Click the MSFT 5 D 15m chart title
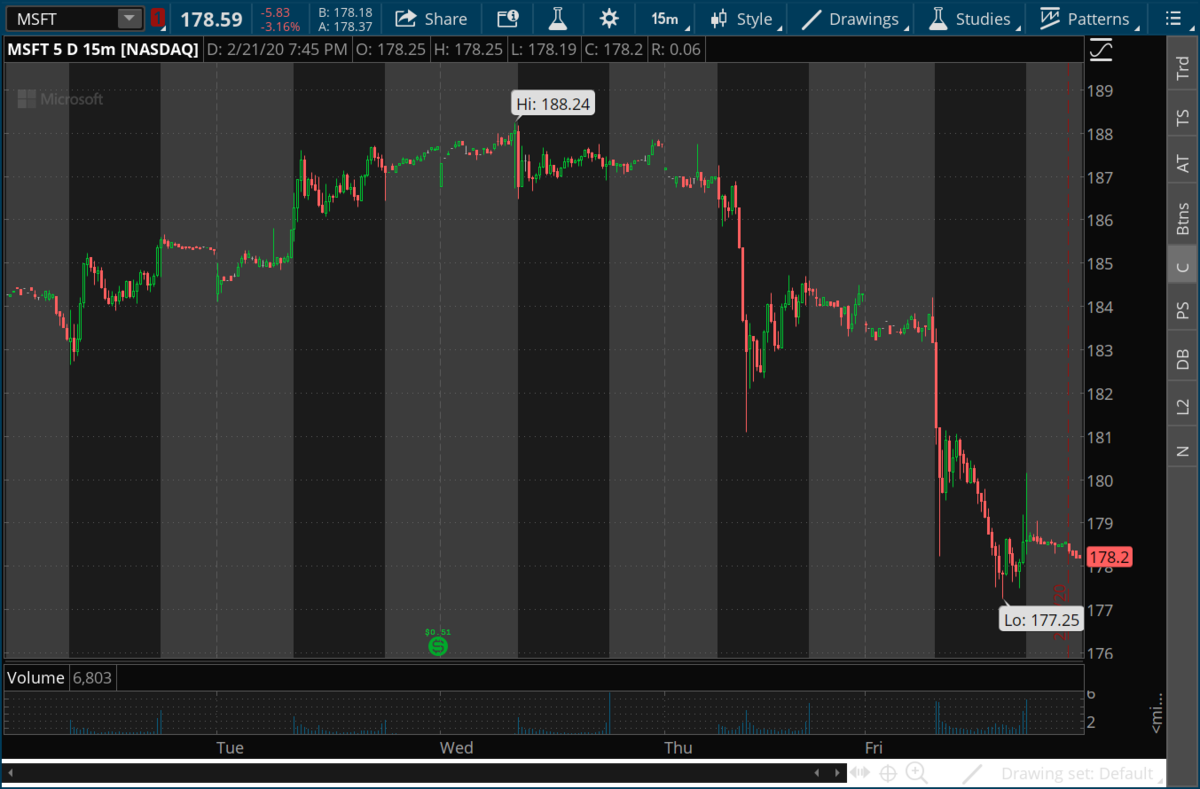This screenshot has height=789, width=1200. [x=103, y=49]
